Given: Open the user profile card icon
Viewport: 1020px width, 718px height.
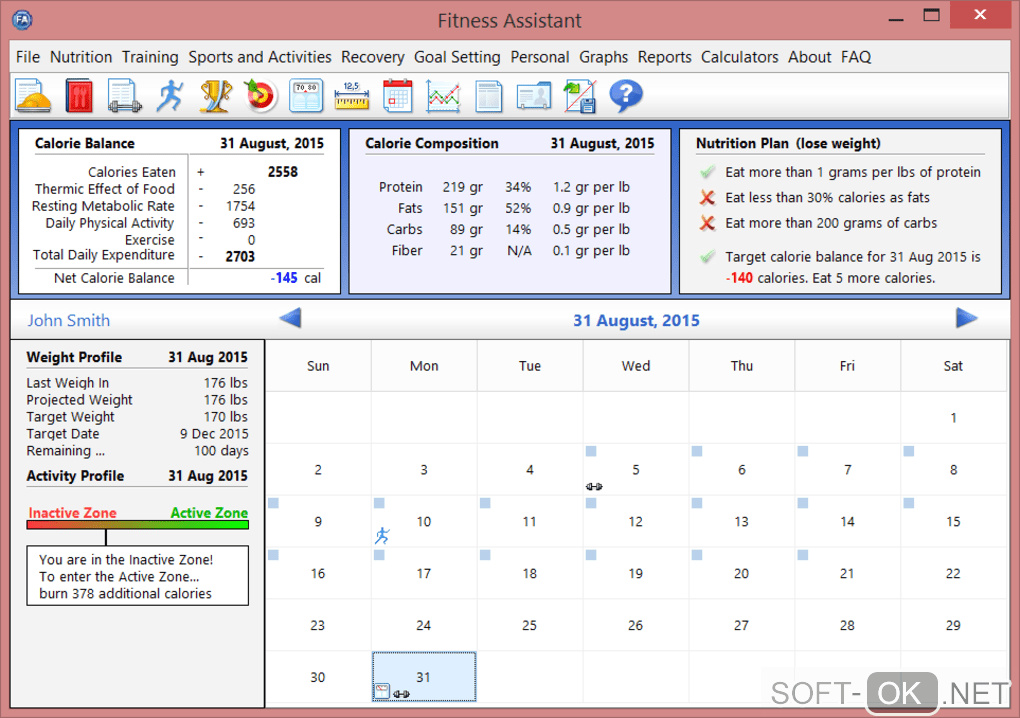Looking at the screenshot, I should coord(534,96).
